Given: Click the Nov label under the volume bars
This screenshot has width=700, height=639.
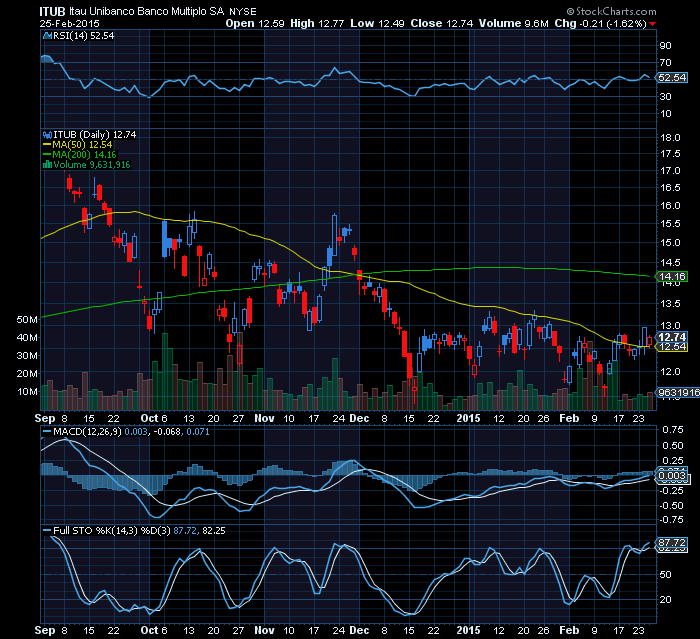Looking at the screenshot, I should click(x=264, y=418).
